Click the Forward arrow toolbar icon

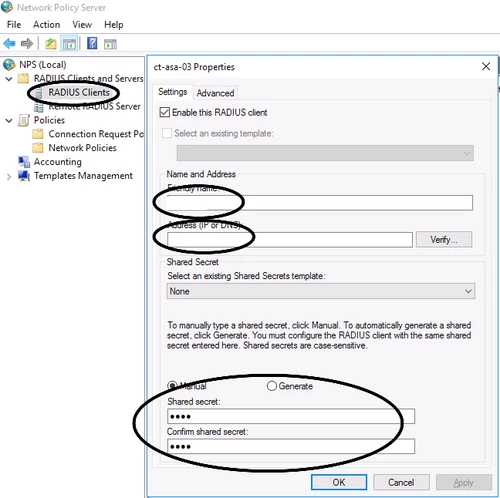27,43
